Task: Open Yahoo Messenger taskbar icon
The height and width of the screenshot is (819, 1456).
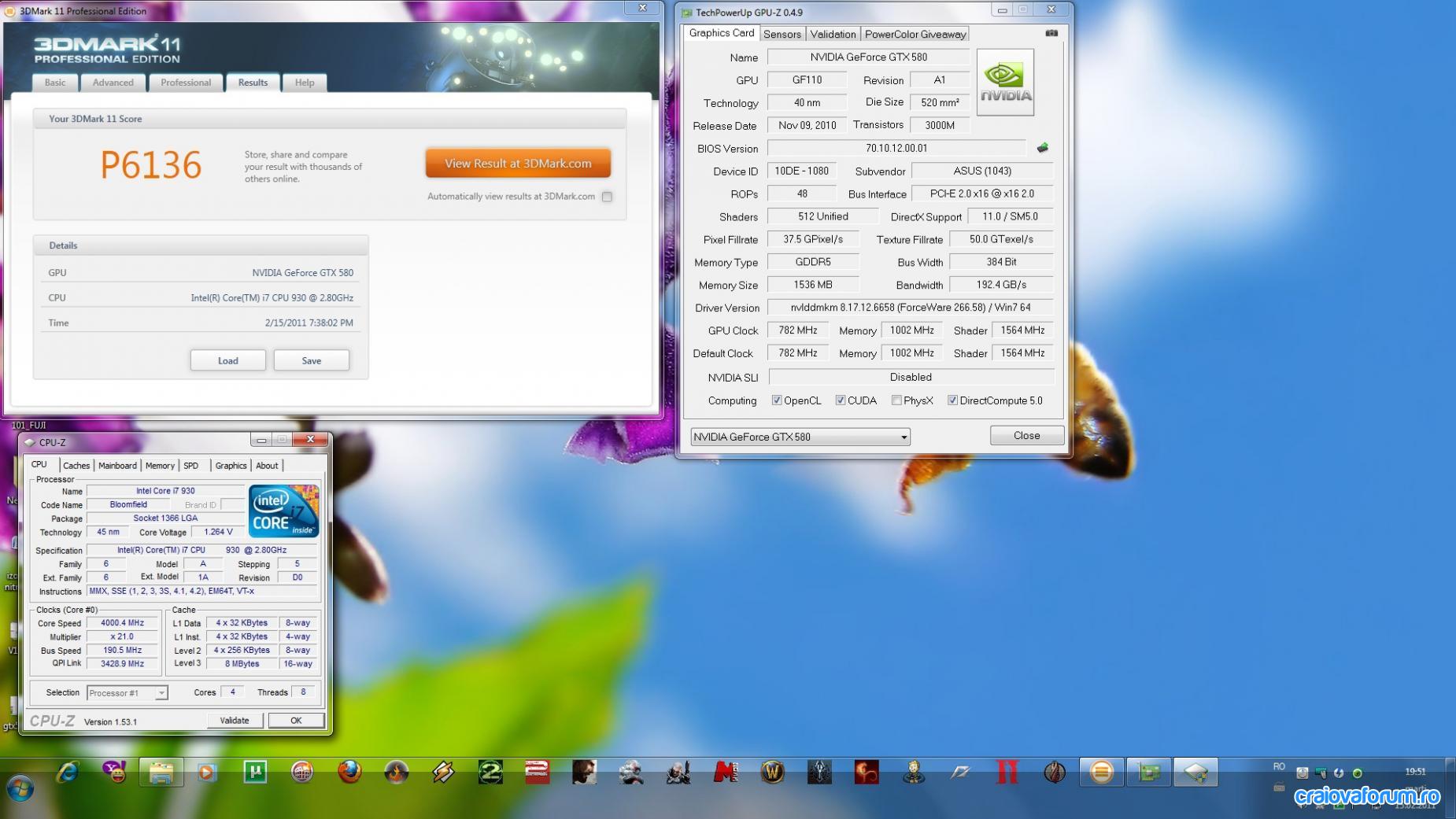Action: pyautogui.click(x=115, y=773)
